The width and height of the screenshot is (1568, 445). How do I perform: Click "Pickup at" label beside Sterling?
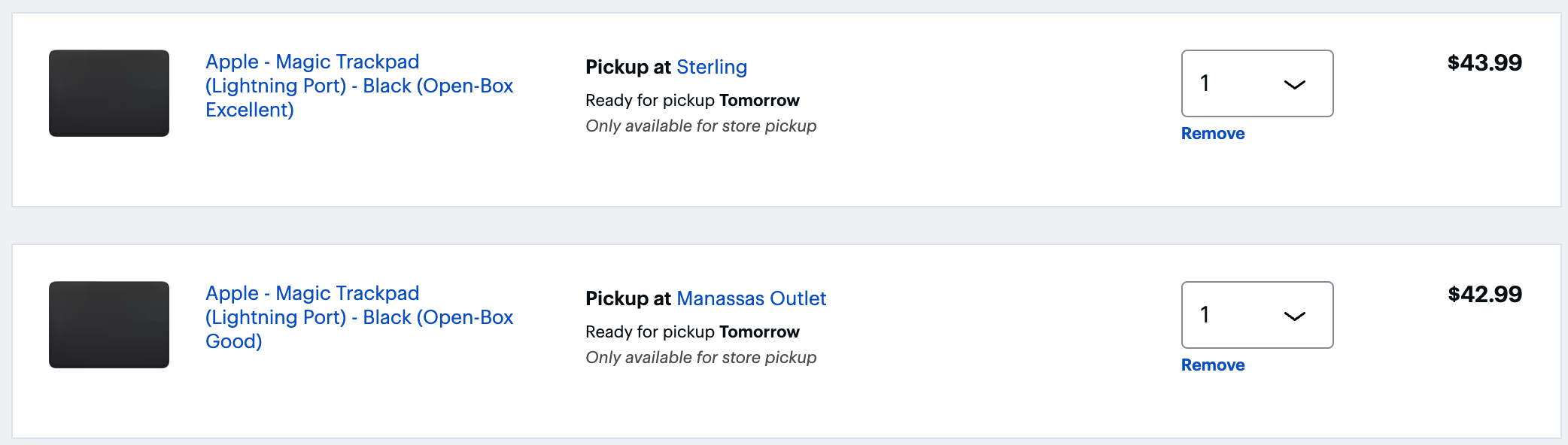628,67
